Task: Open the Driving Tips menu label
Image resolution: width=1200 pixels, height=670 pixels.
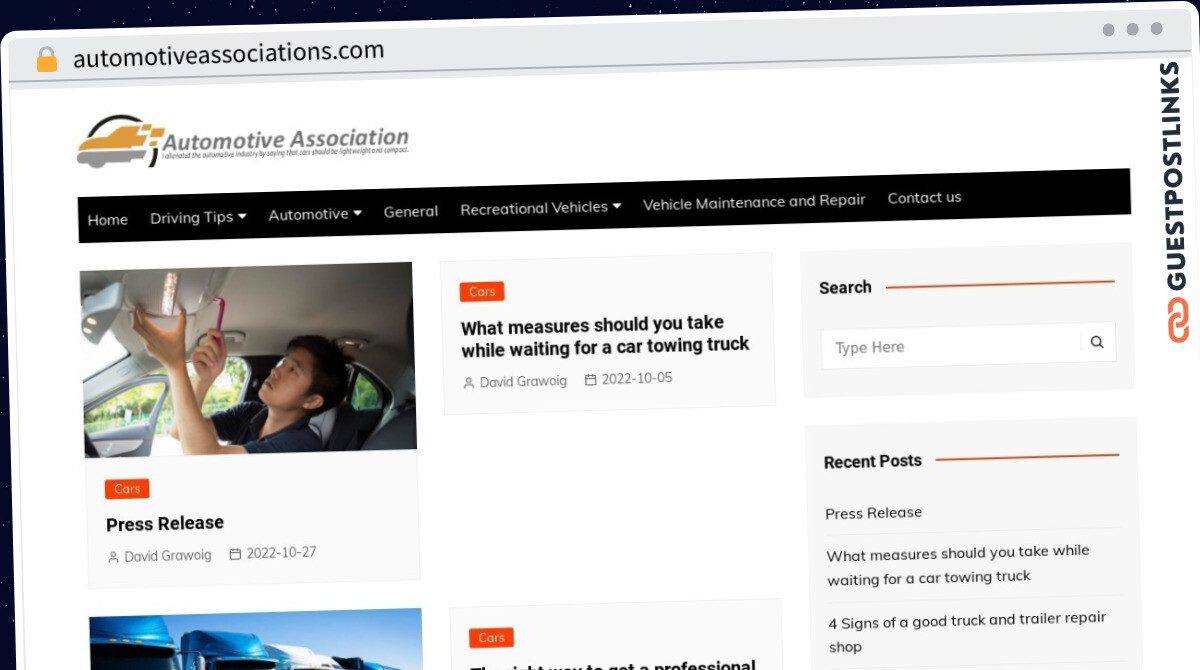Action: (x=192, y=217)
